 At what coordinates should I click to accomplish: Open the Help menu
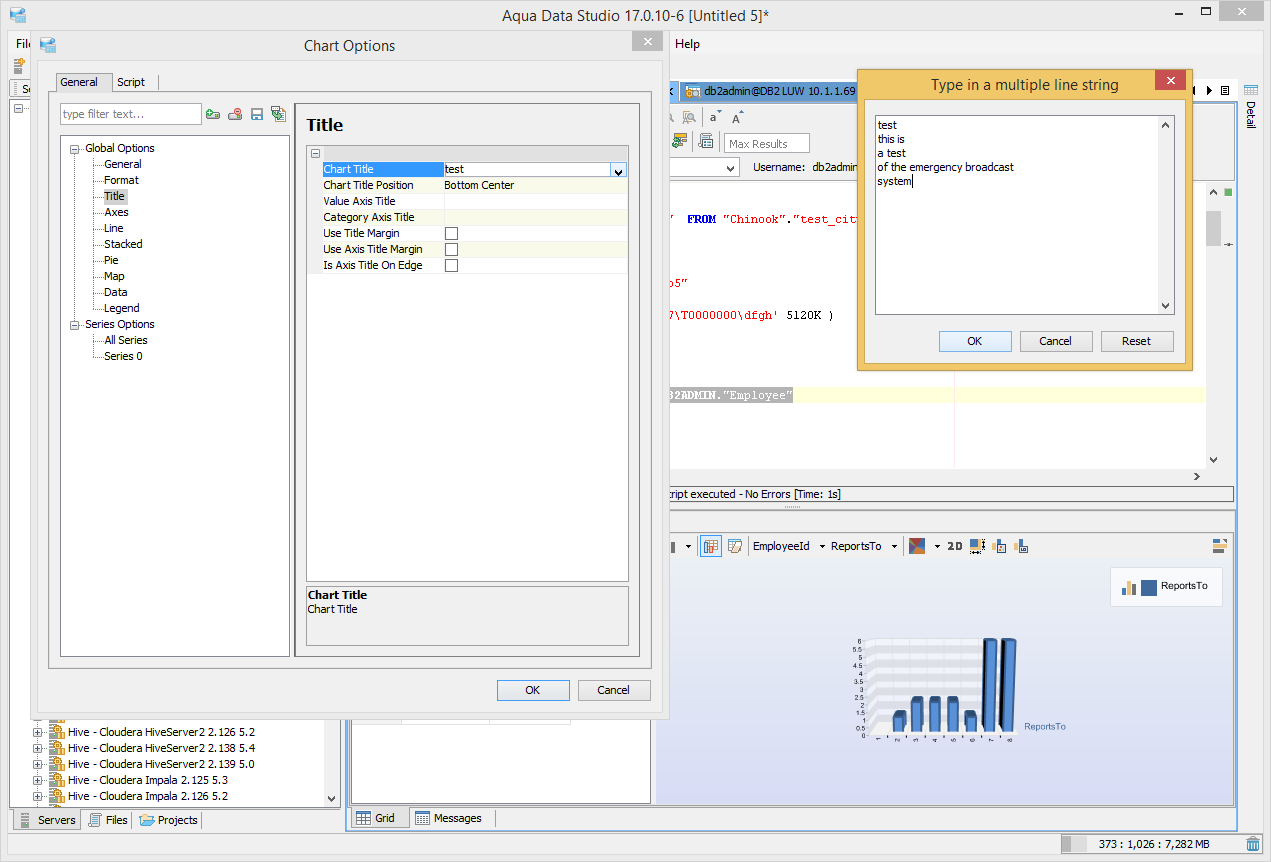pyautogui.click(x=687, y=44)
